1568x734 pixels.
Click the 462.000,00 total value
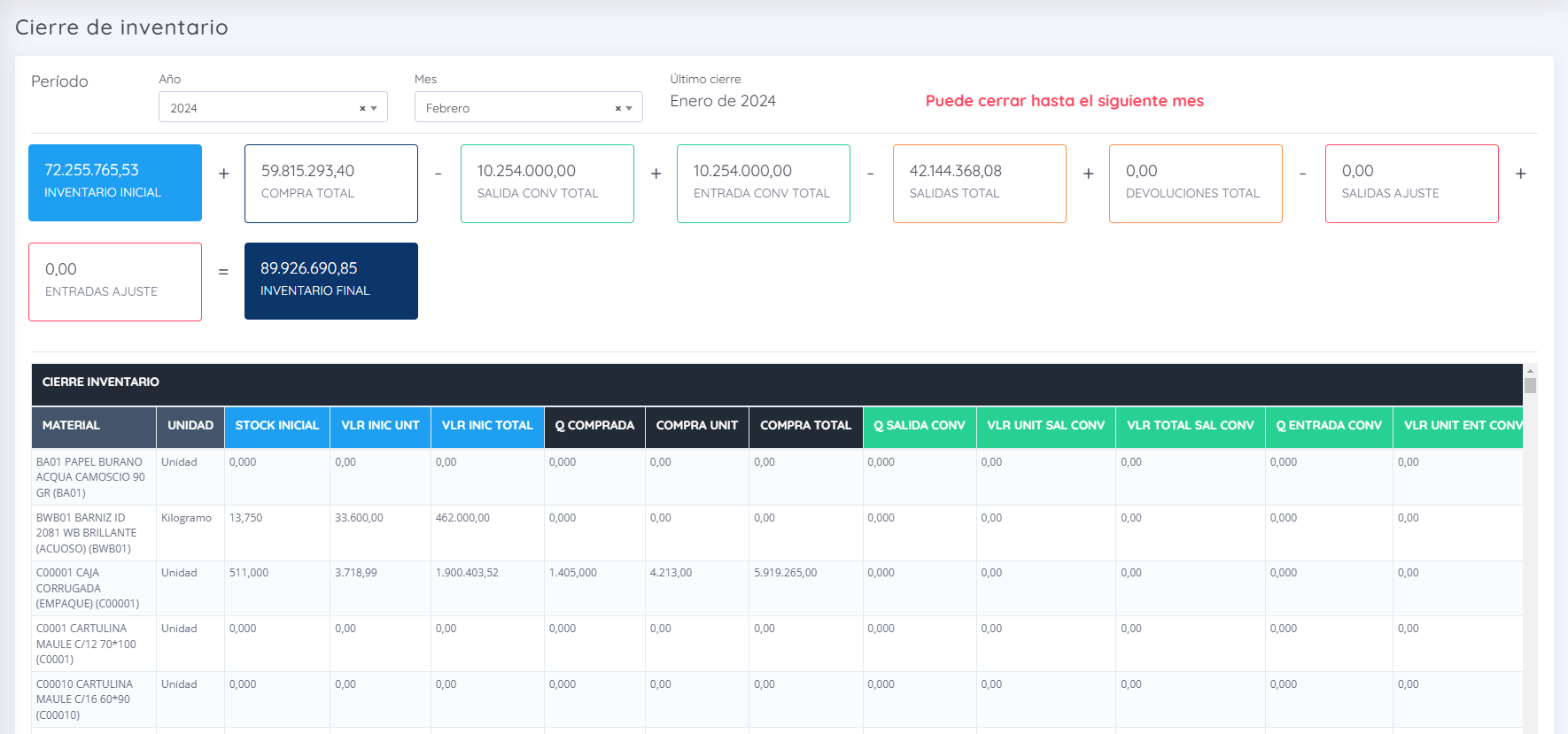click(x=462, y=518)
